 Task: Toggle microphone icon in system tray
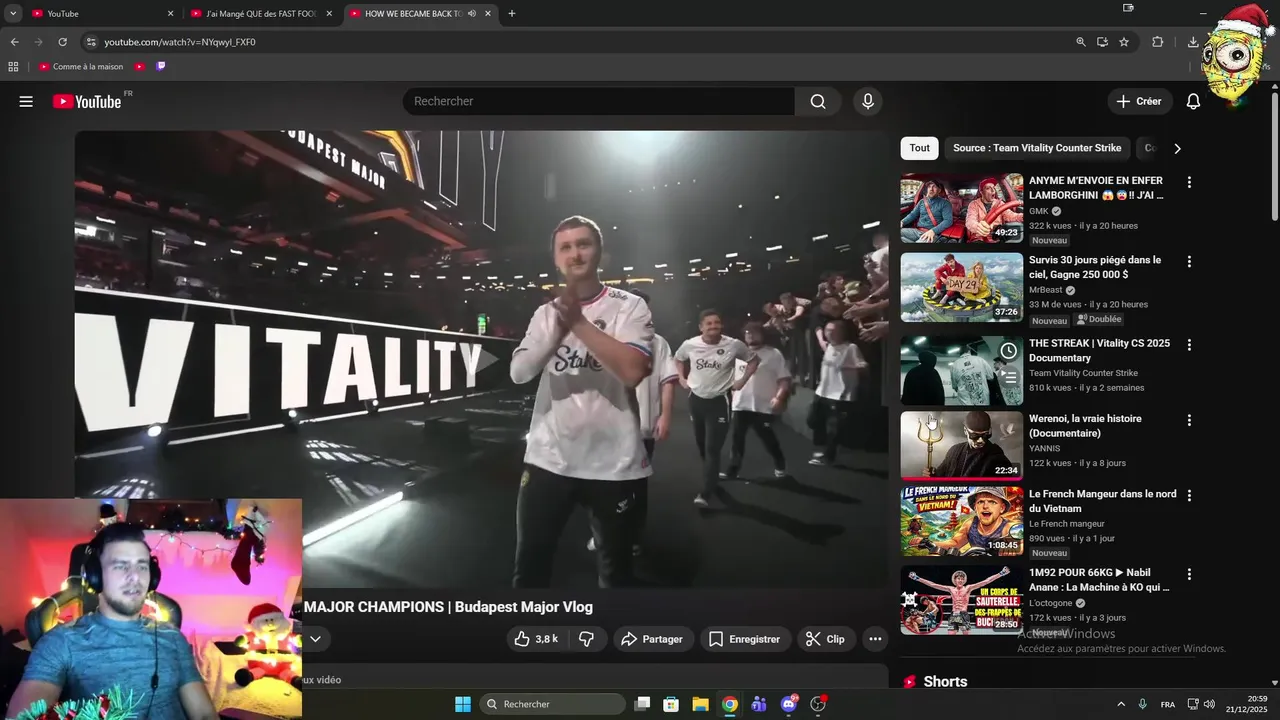click(x=1142, y=704)
